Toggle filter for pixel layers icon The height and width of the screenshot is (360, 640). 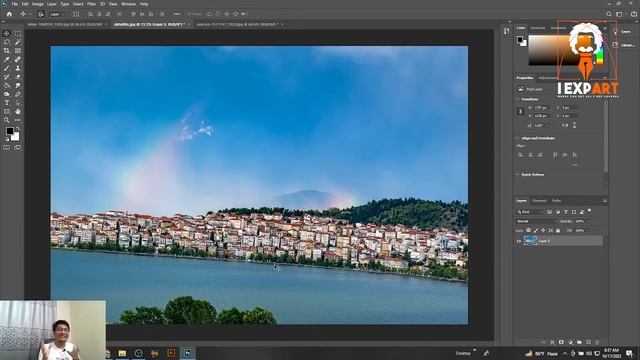coord(550,212)
